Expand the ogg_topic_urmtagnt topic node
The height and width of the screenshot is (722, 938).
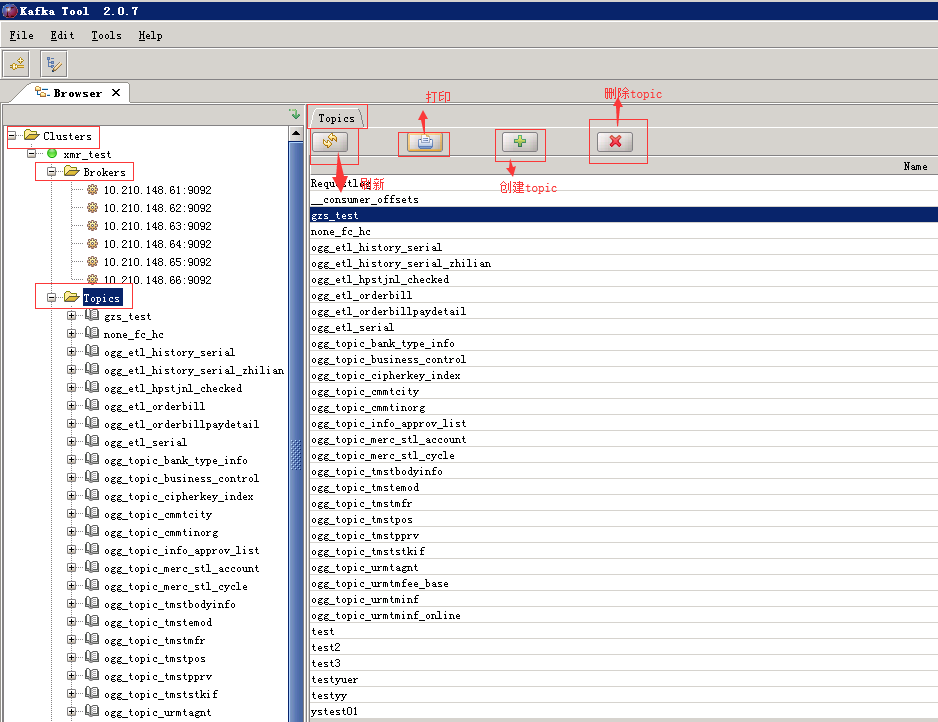(x=71, y=711)
